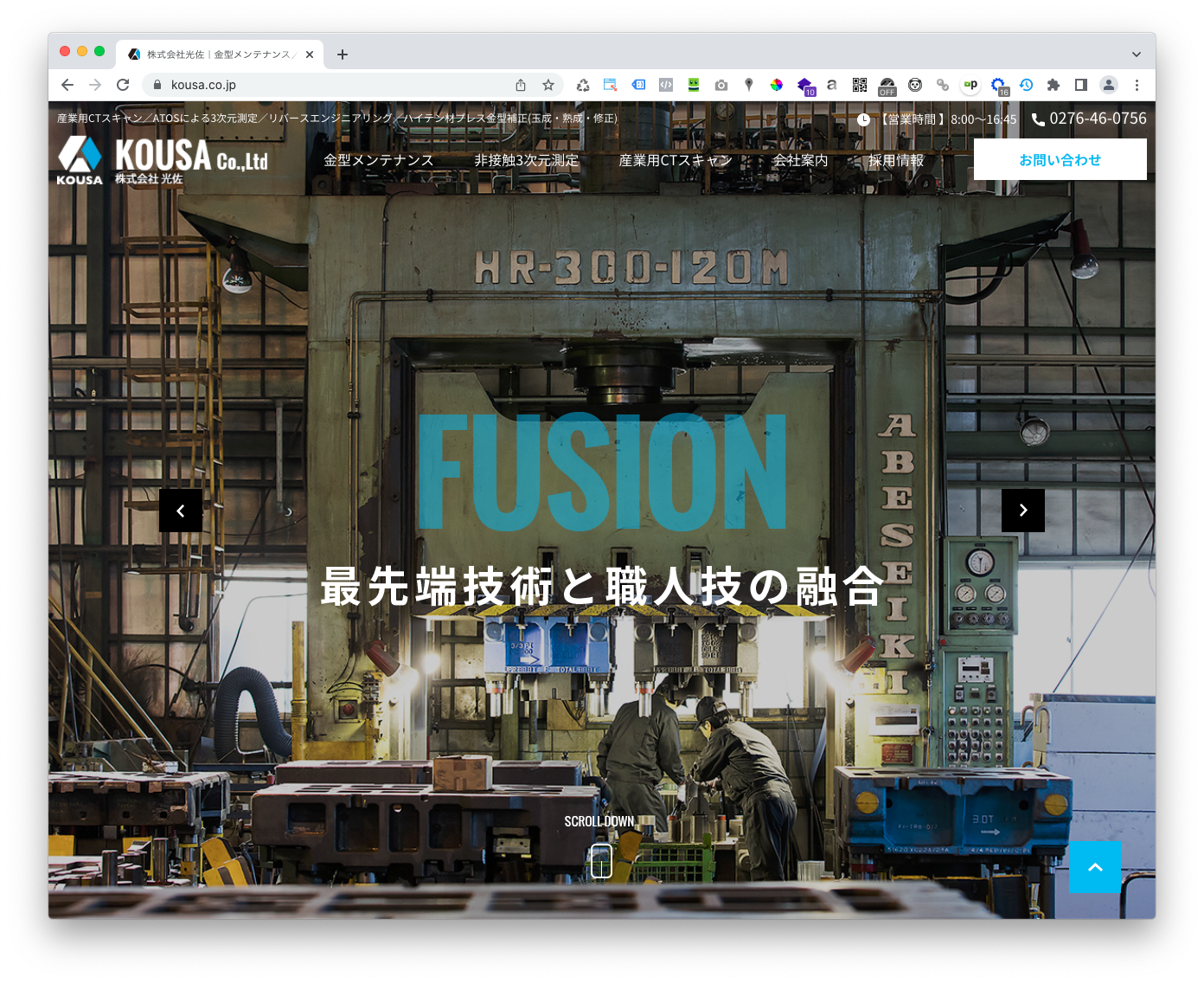The height and width of the screenshot is (983, 1204).
Task: Show the next slide with right arrow
Action: click(1022, 511)
